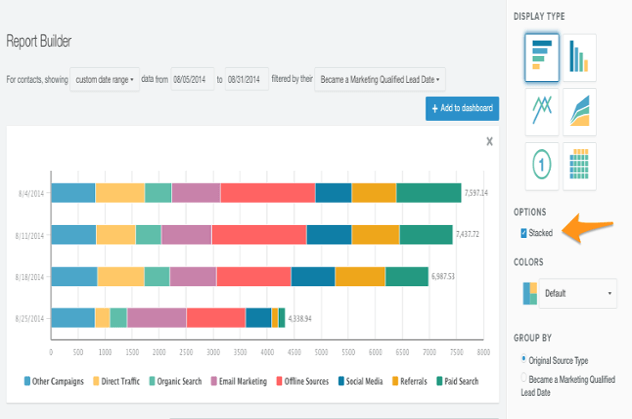
Task: Click the 7,597.14 total value label
Action: (476, 193)
